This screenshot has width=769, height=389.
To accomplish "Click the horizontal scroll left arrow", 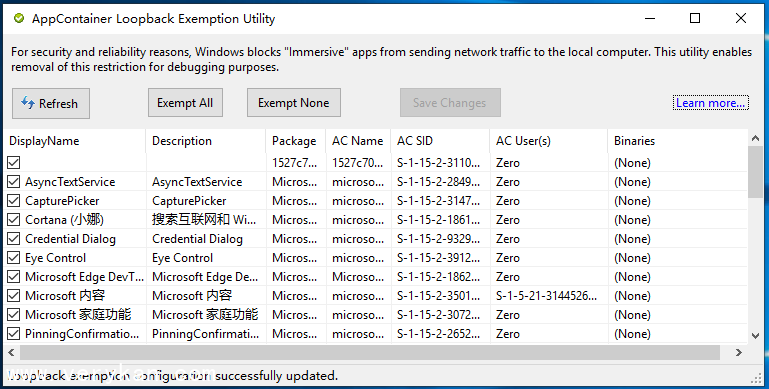I will coord(11,352).
